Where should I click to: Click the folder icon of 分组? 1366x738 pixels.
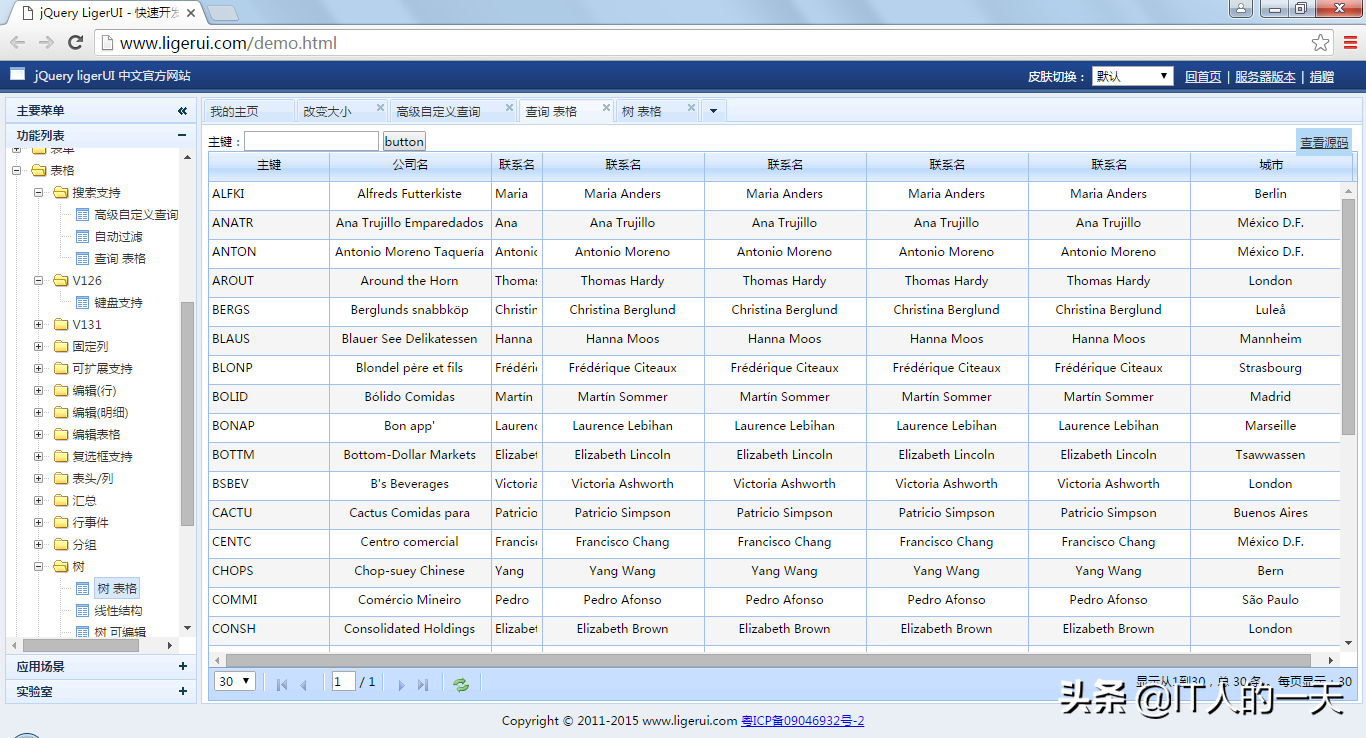point(60,545)
